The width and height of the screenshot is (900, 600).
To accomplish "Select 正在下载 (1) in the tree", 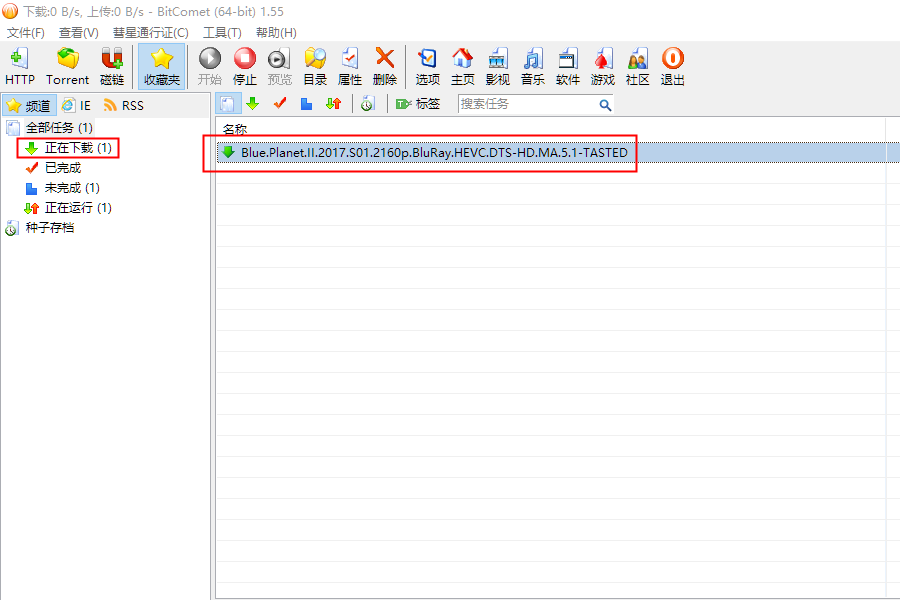I will point(68,148).
